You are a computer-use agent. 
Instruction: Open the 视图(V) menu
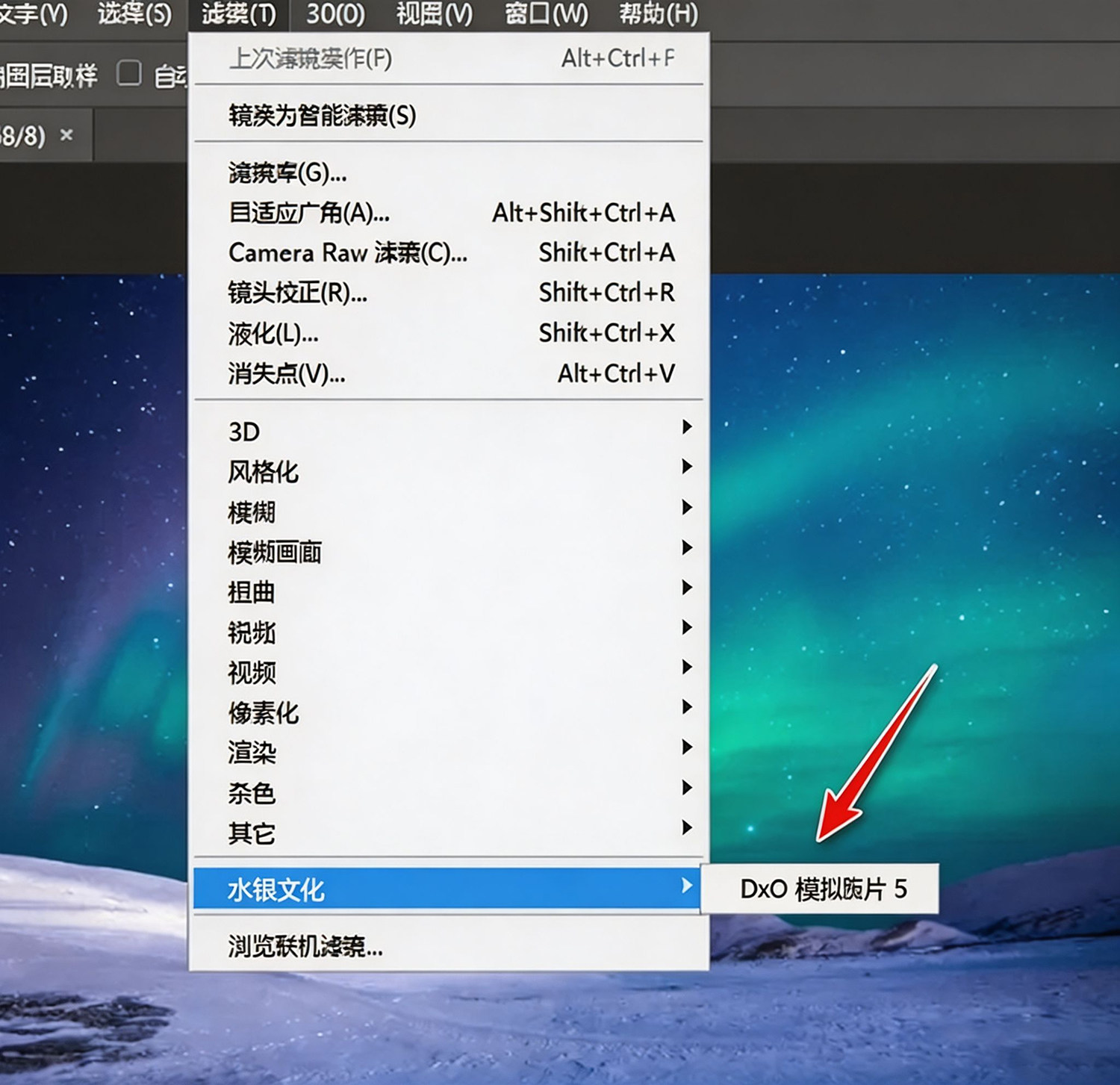coord(434,14)
